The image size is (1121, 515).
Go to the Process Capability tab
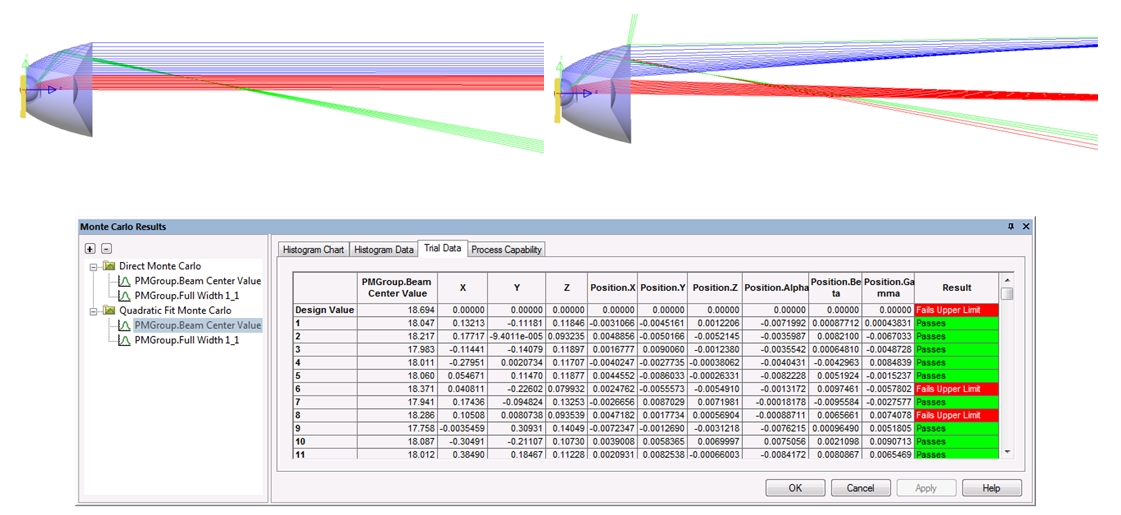[507, 249]
